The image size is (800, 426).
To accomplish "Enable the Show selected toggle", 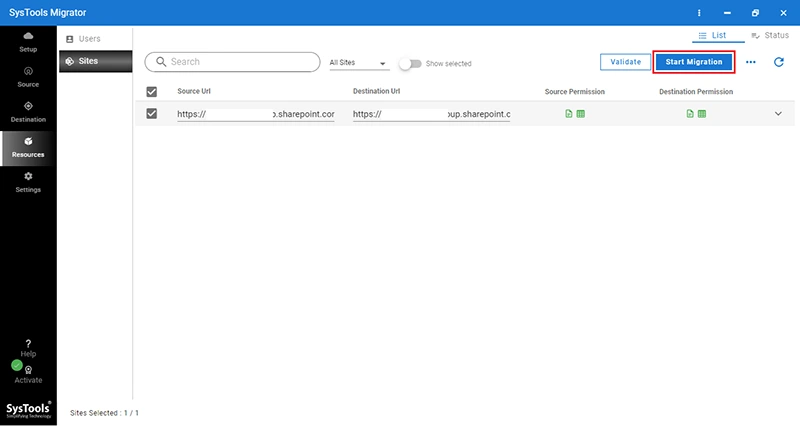I will coord(410,64).
